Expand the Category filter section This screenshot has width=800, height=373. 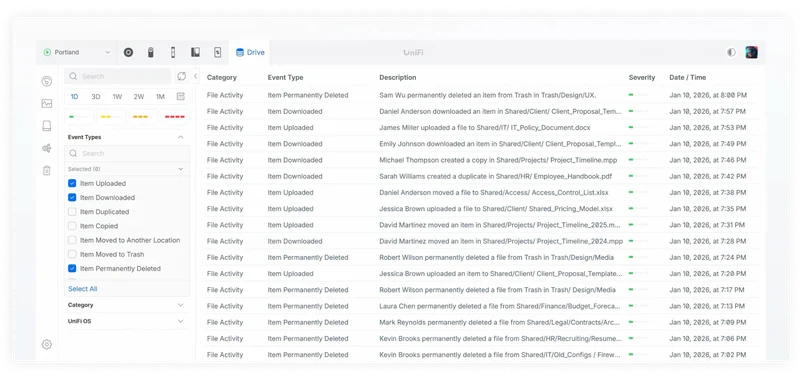coord(126,305)
